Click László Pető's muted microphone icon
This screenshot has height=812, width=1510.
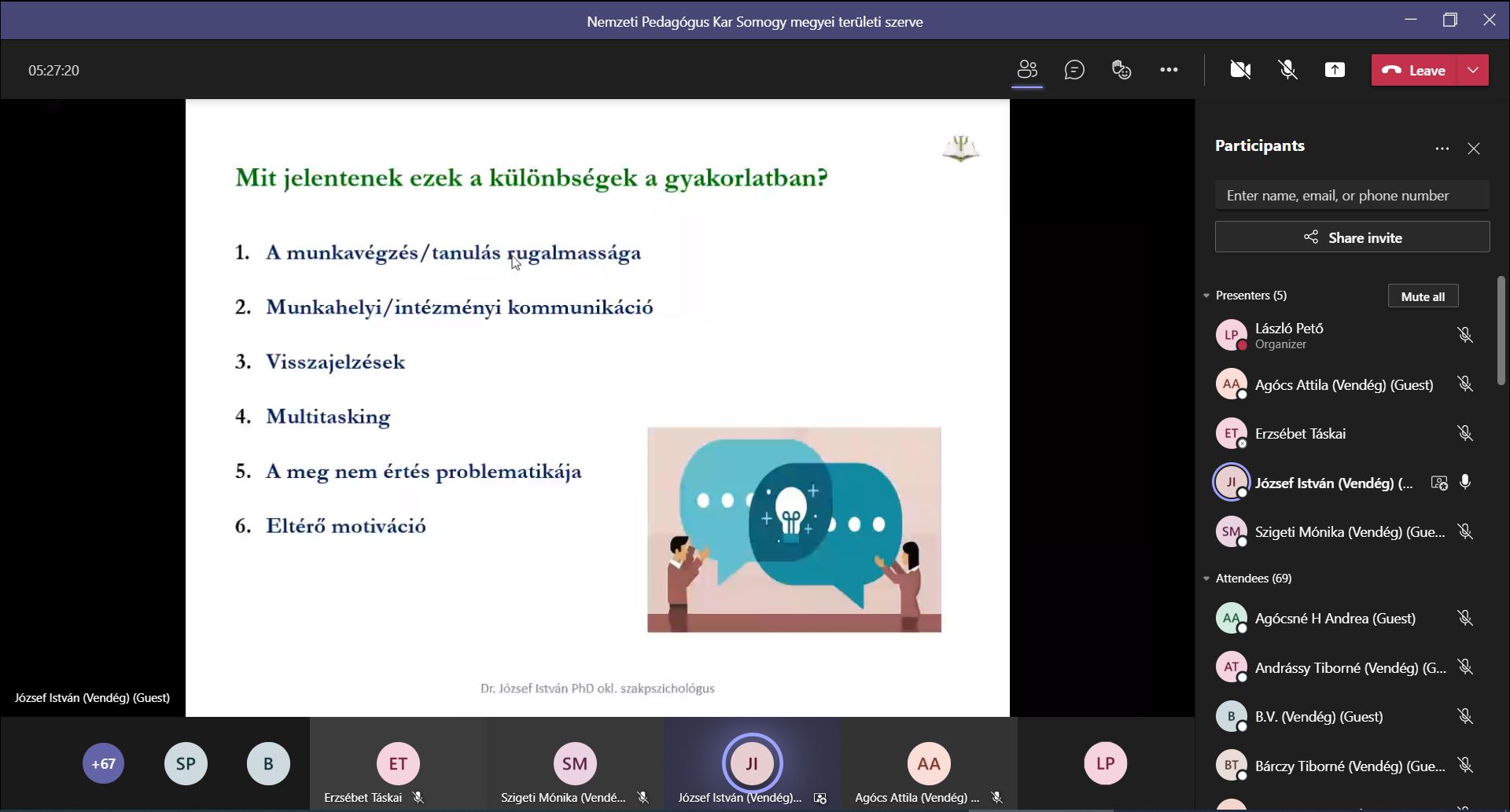pos(1464,335)
